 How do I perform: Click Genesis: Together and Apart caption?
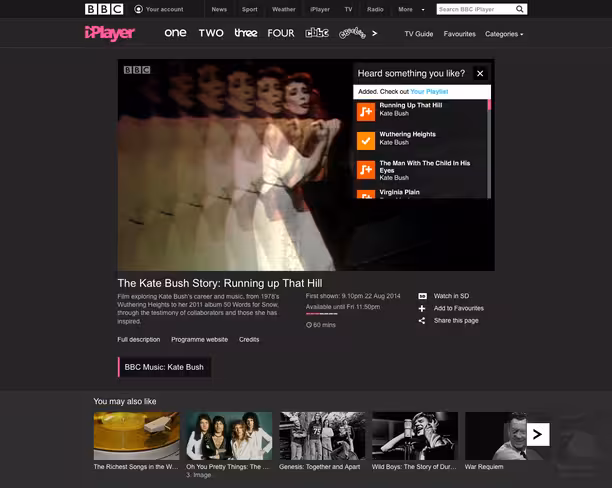pyautogui.click(x=319, y=467)
